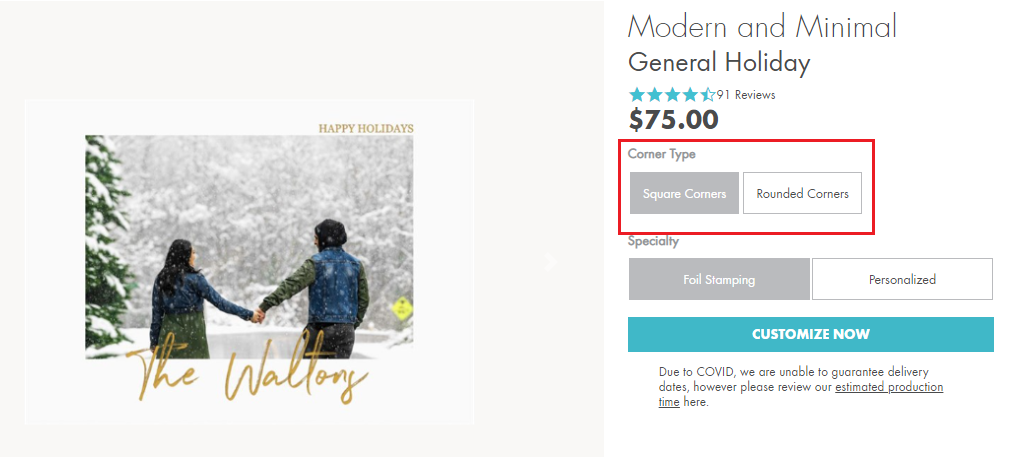Viewport: 1009px width, 457px height.
Task: Open the 91 Reviews link
Action: [746, 95]
